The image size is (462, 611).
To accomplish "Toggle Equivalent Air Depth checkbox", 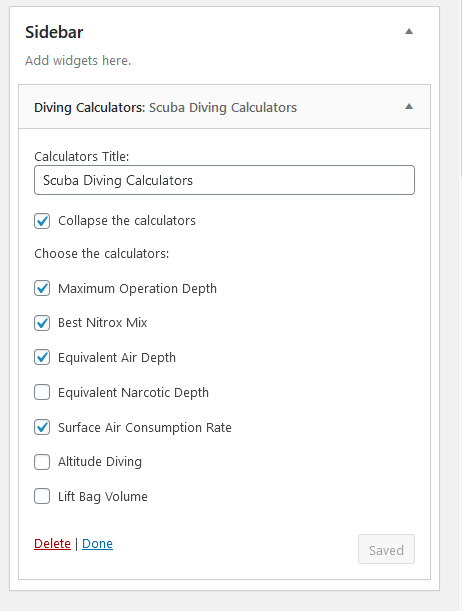I will tap(42, 357).
